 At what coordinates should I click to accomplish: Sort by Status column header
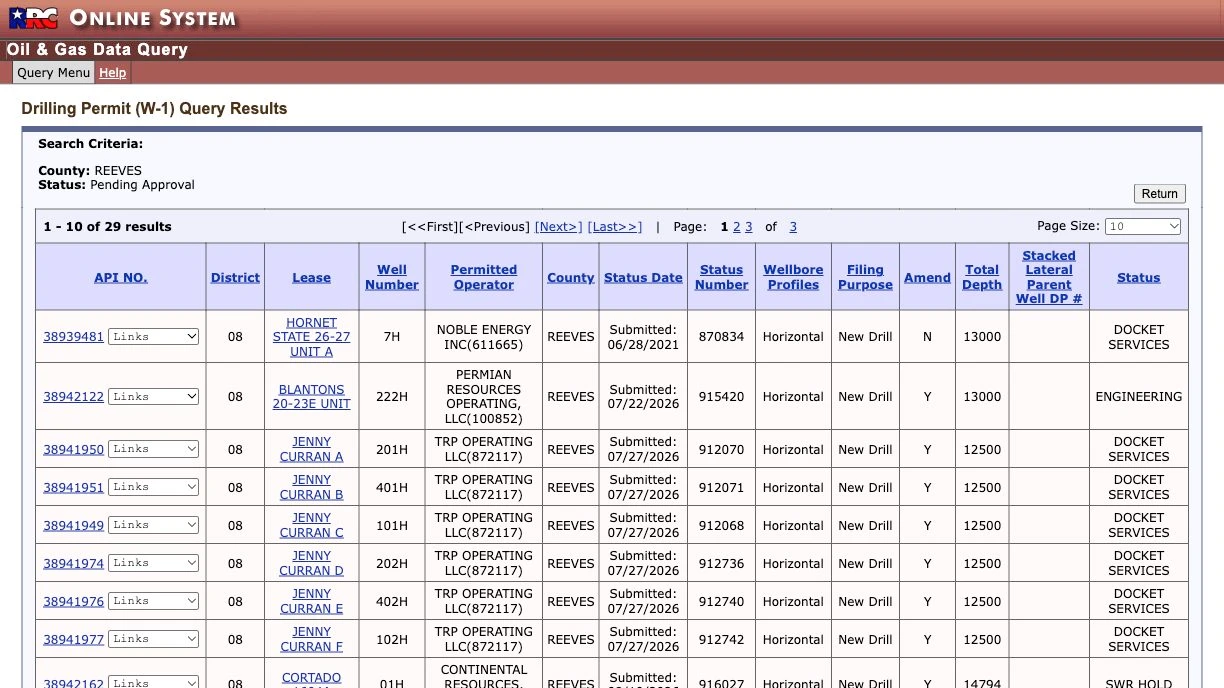click(x=1139, y=277)
